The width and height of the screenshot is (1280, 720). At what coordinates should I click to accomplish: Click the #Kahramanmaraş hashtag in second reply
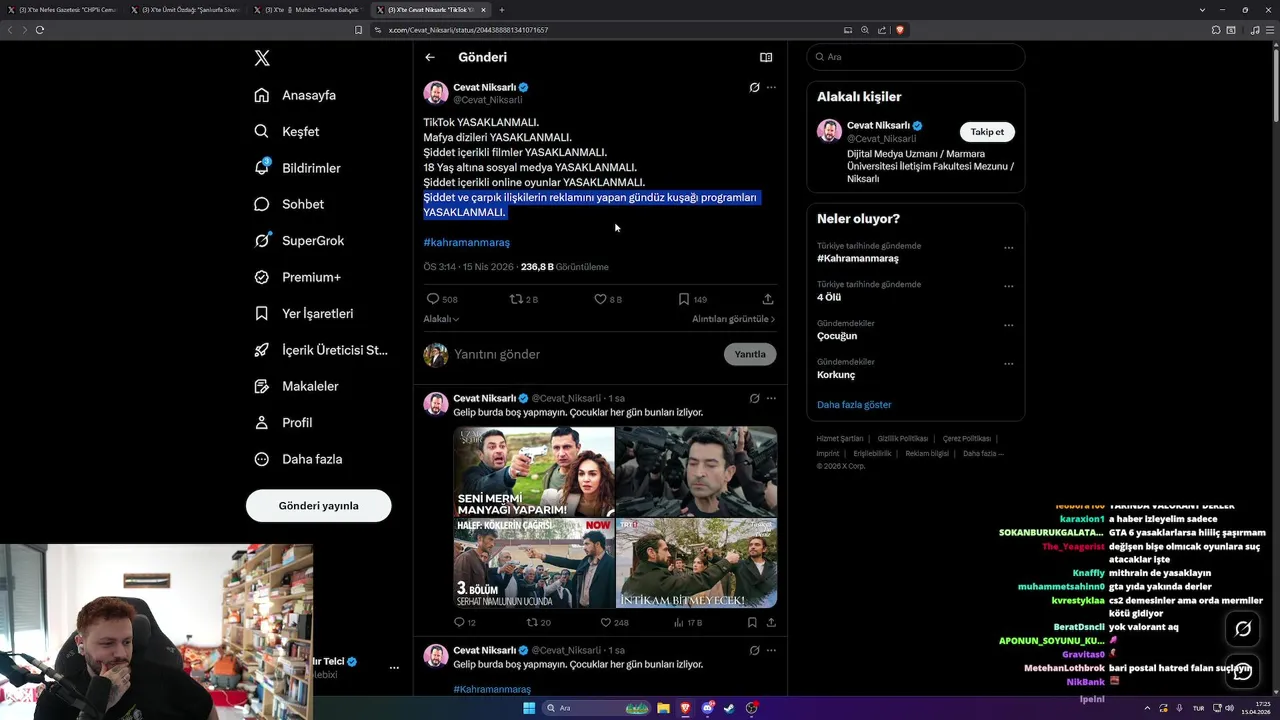tap(492, 689)
